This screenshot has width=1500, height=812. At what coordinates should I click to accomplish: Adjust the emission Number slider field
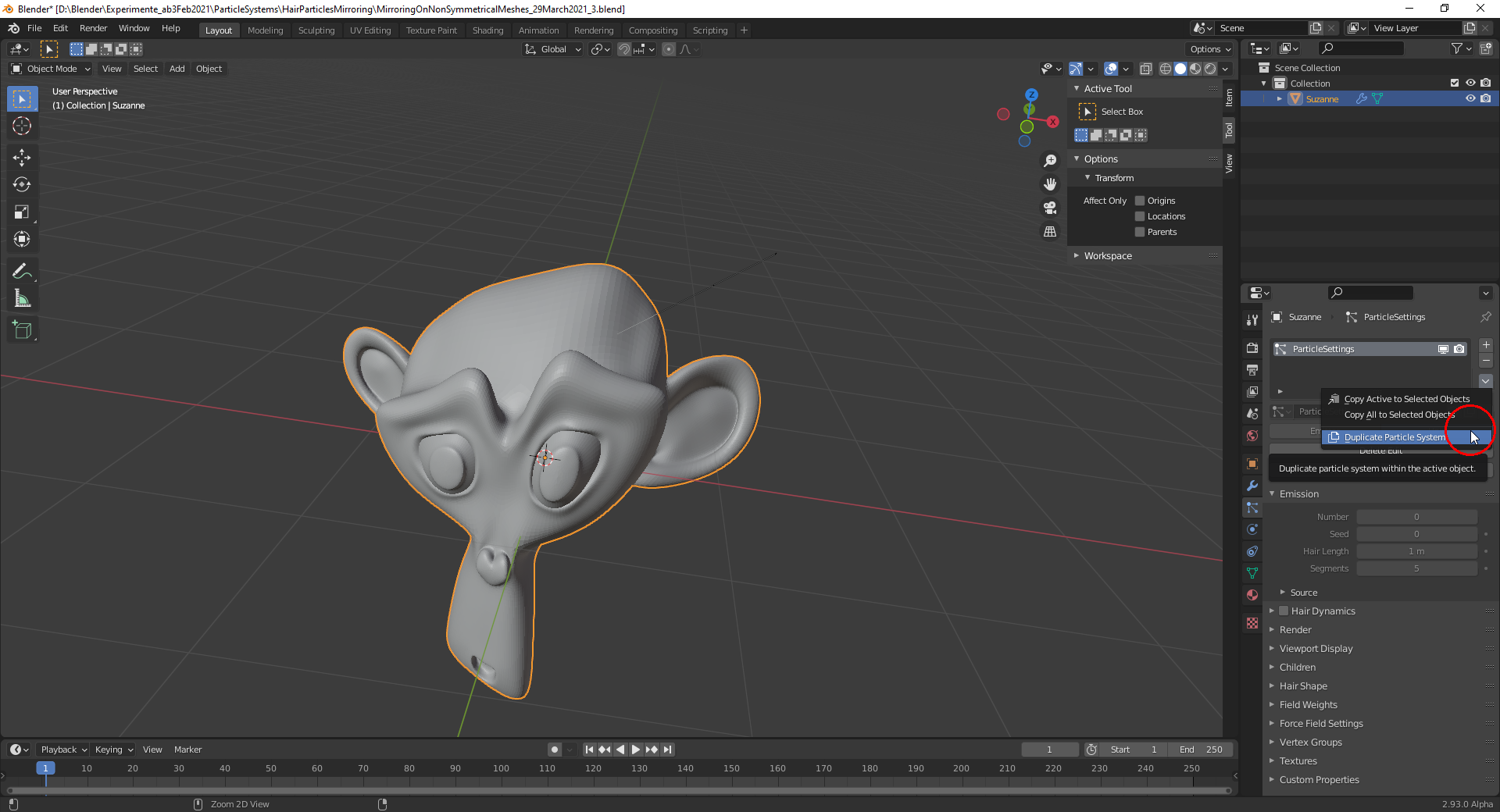[1416, 517]
